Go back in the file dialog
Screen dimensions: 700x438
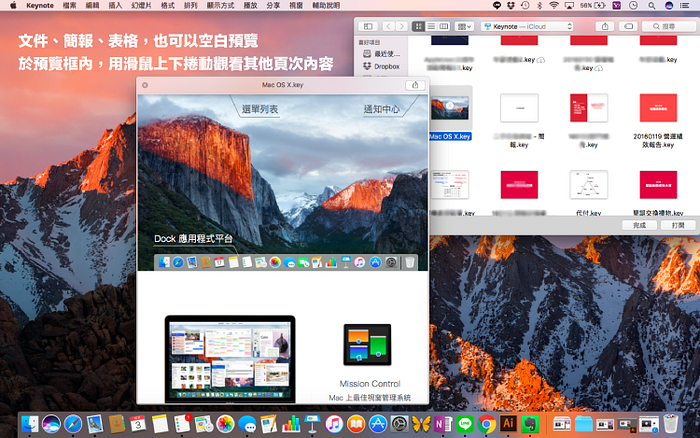388,26
